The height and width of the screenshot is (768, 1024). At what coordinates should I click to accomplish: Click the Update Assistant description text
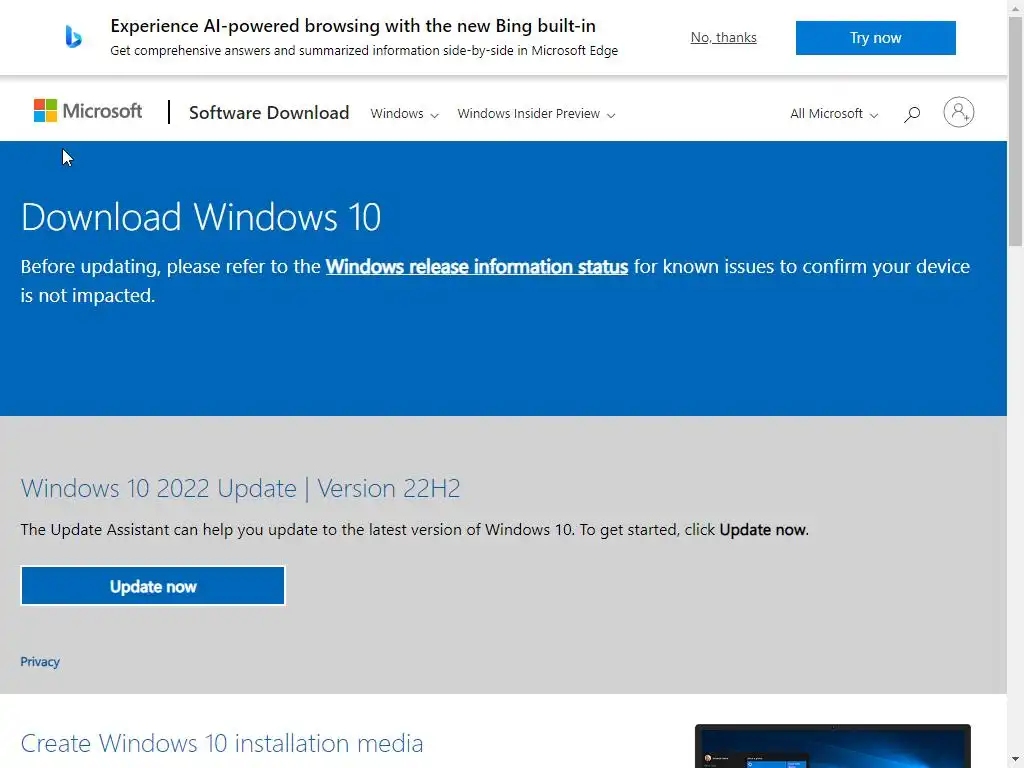click(414, 530)
